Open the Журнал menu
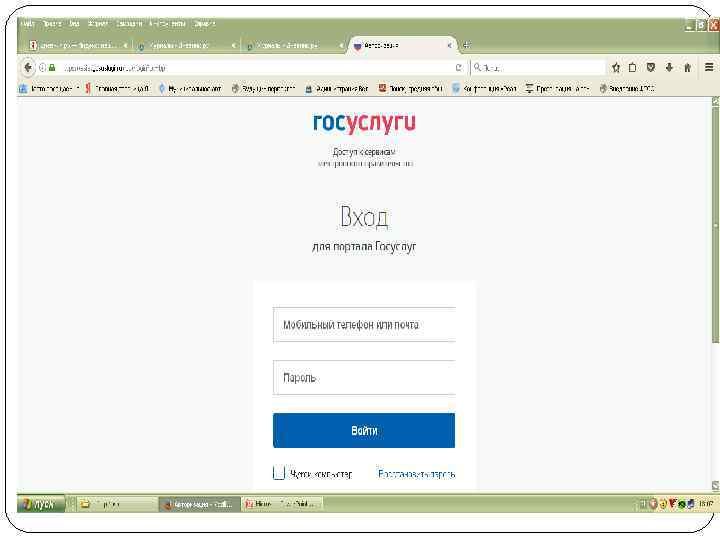Viewport: 720px width, 540px height. click(x=98, y=23)
